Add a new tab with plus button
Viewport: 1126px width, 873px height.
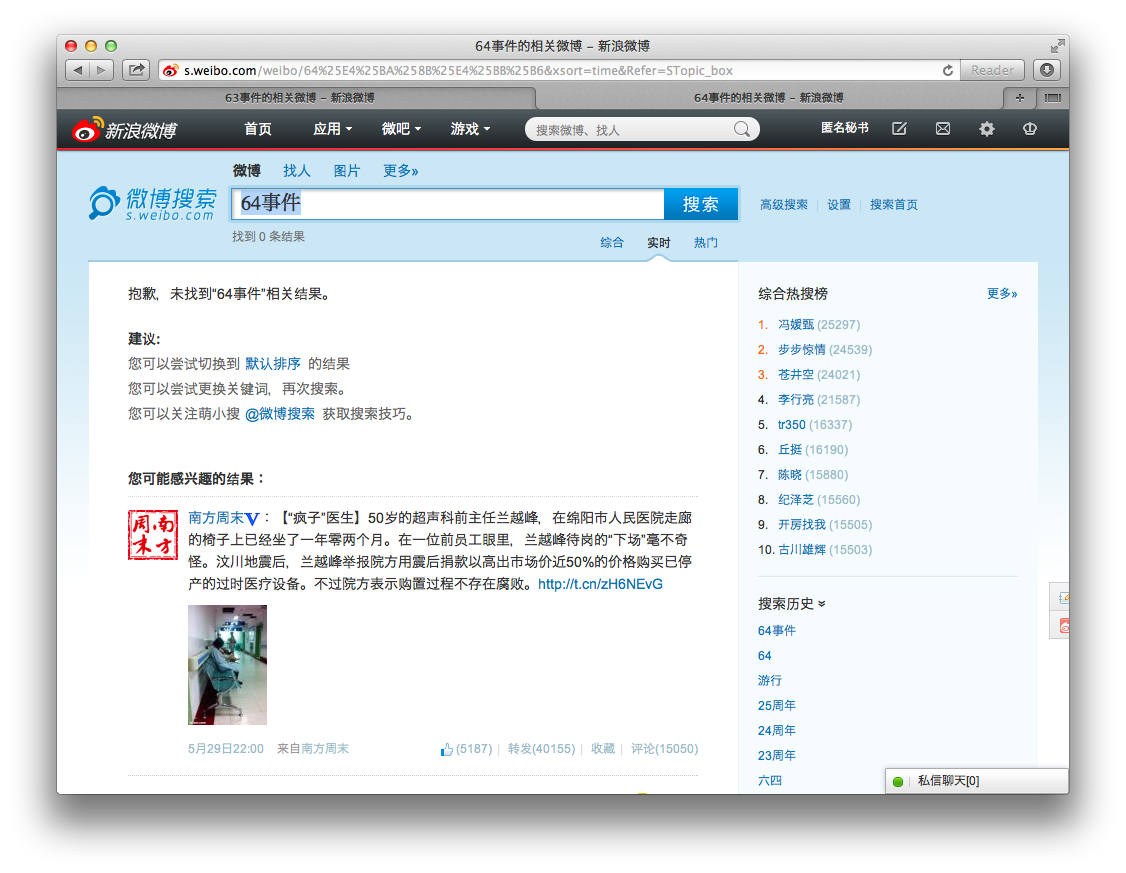[x=1020, y=98]
